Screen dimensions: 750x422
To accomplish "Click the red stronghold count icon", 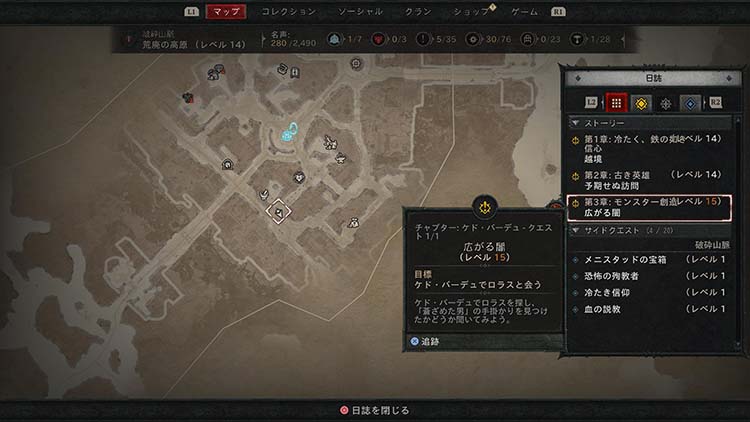I will [378, 39].
